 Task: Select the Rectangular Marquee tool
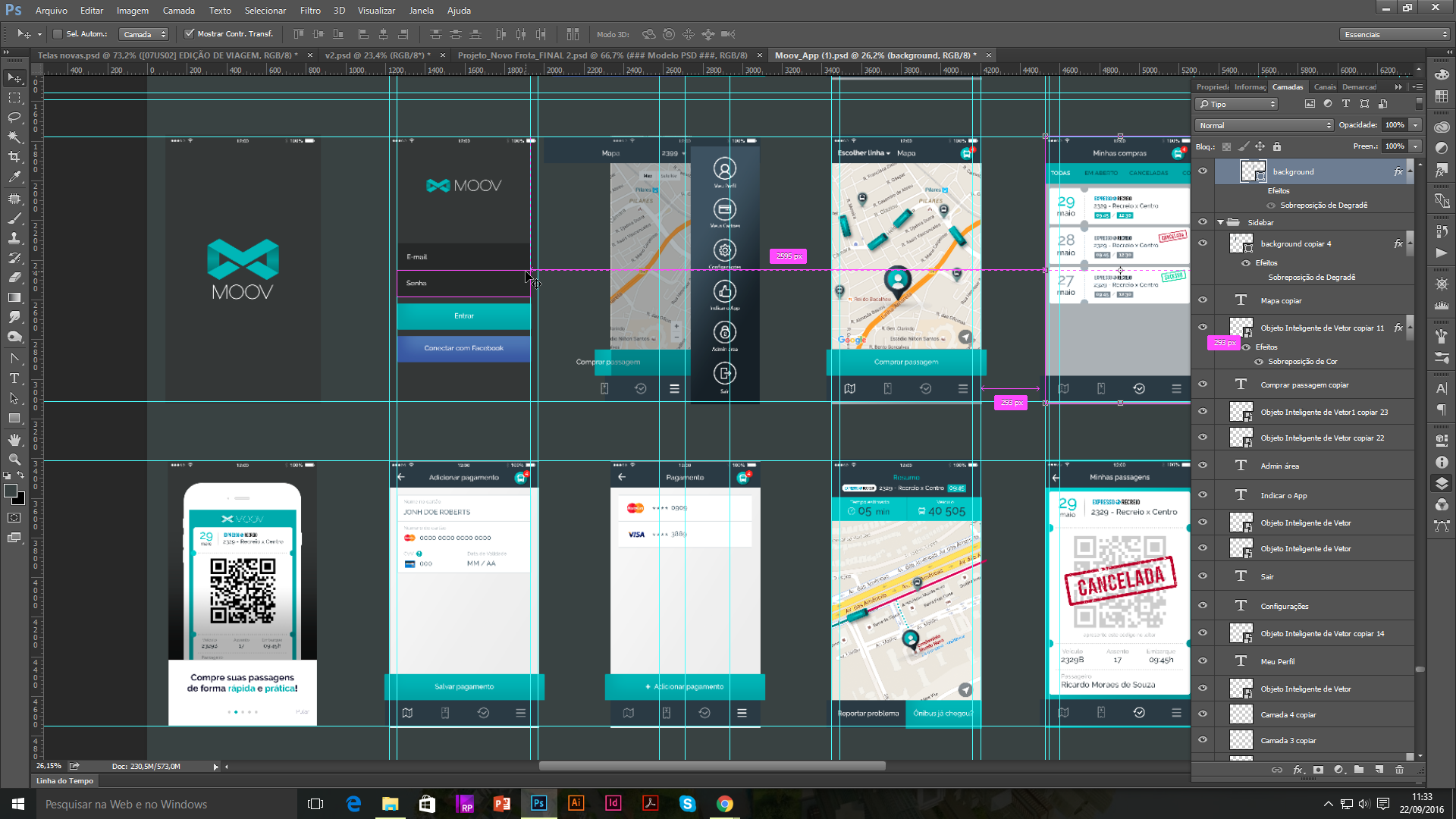pyautogui.click(x=14, y=98)
